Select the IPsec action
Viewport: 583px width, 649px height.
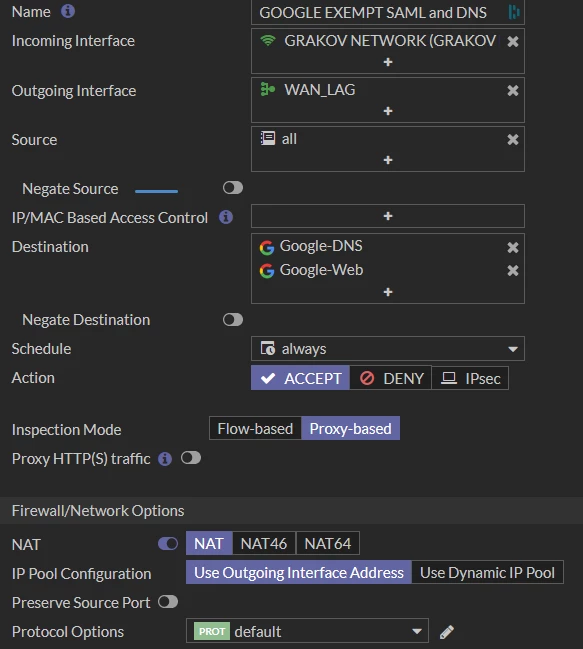point(470,378)
